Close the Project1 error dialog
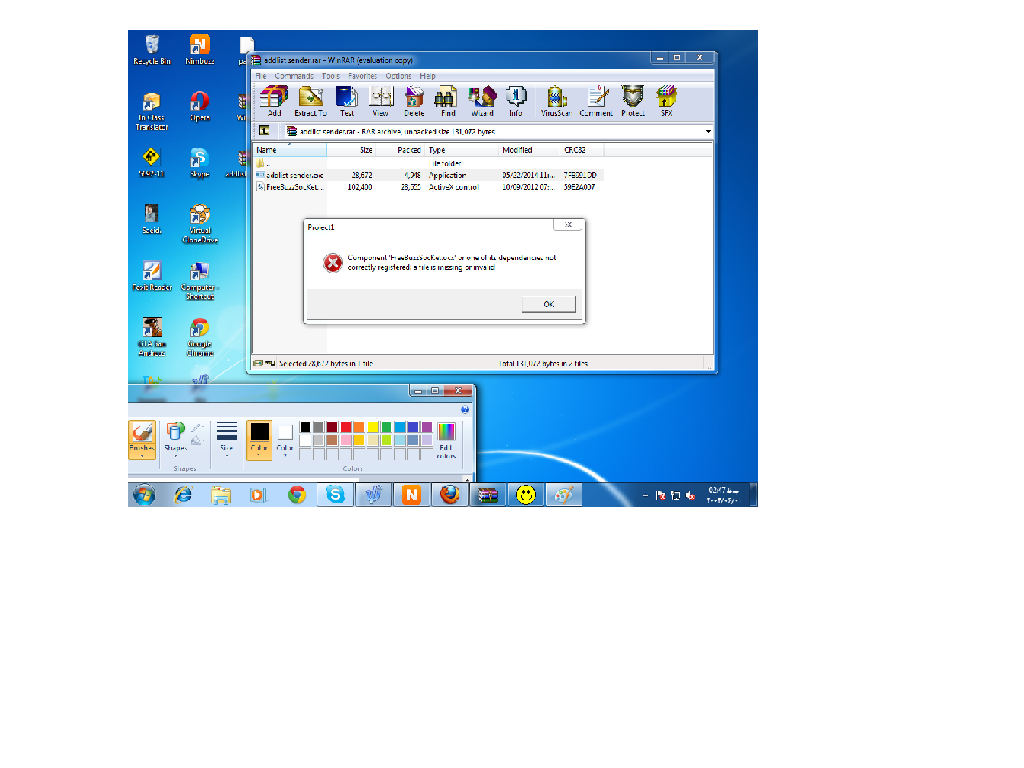 tap(568, 224)
